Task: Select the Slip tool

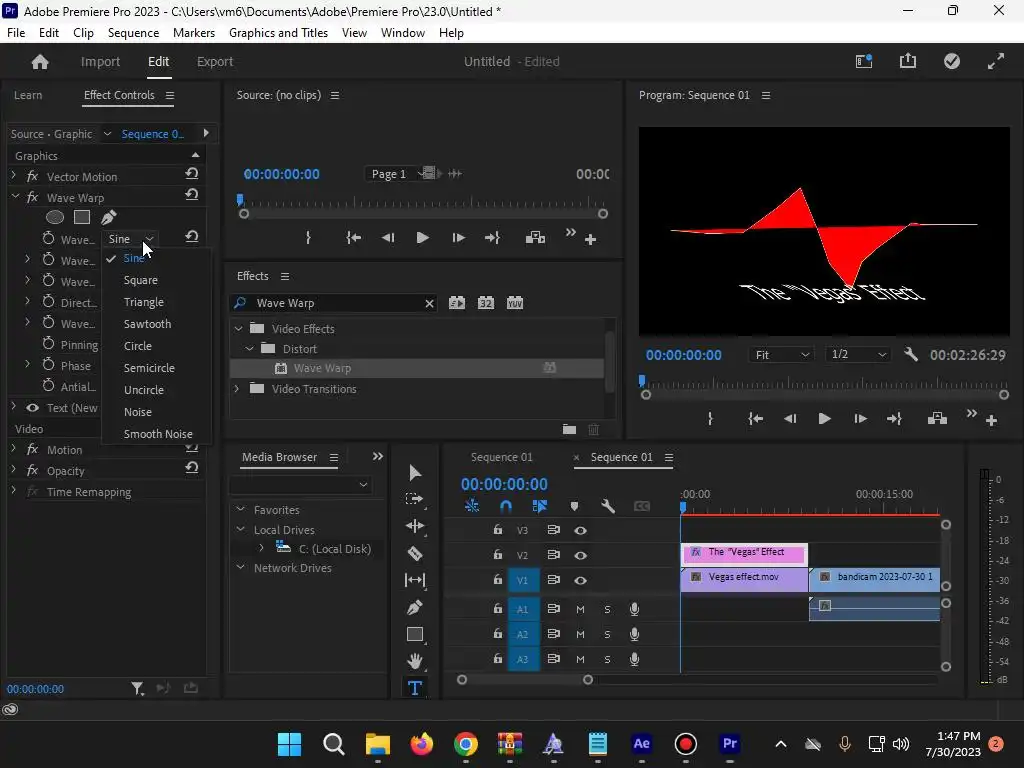Action: pyautogui.click(x=415, y=580)
